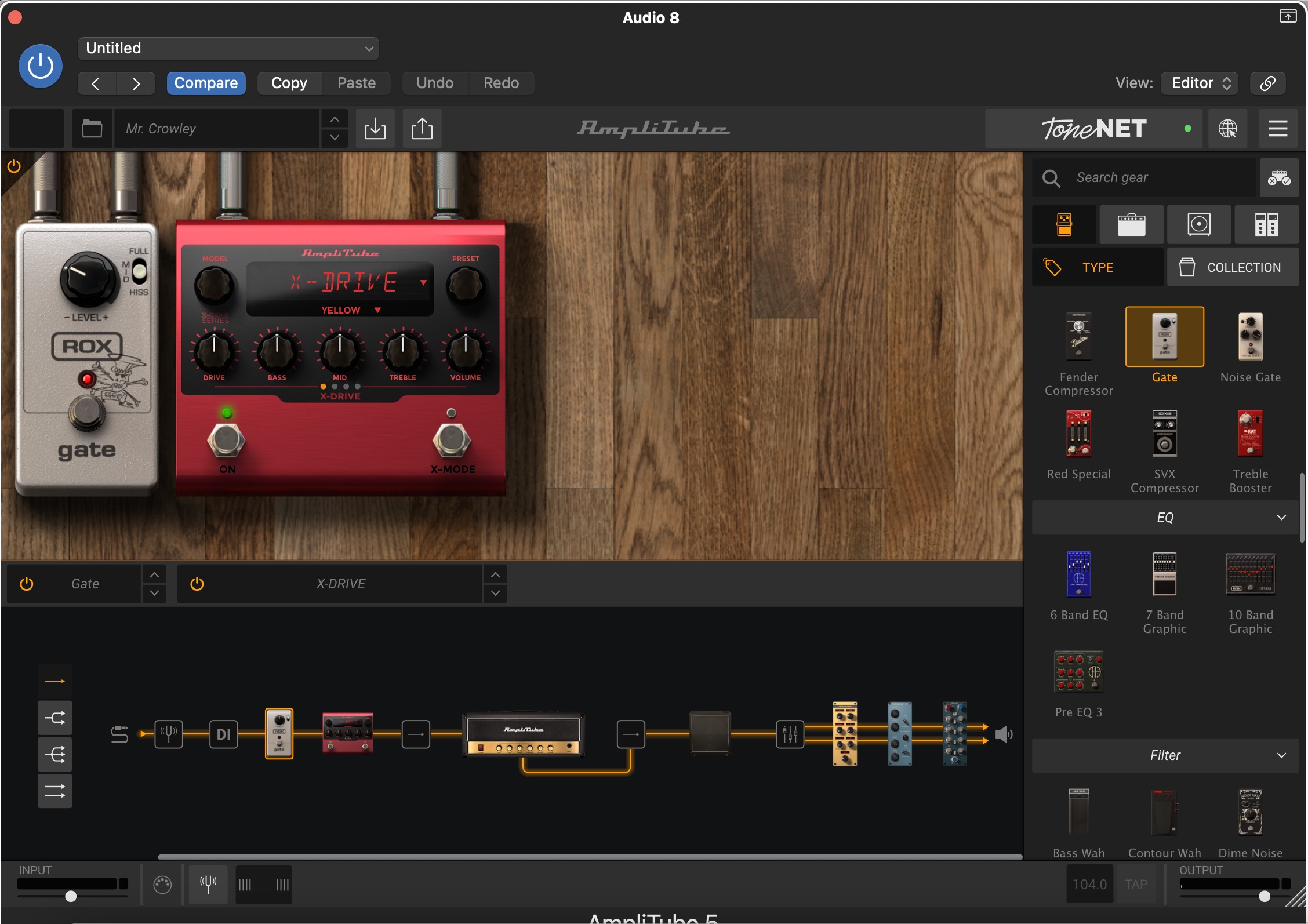
Task: Open the preset browser folder icon
Action: 92,128
